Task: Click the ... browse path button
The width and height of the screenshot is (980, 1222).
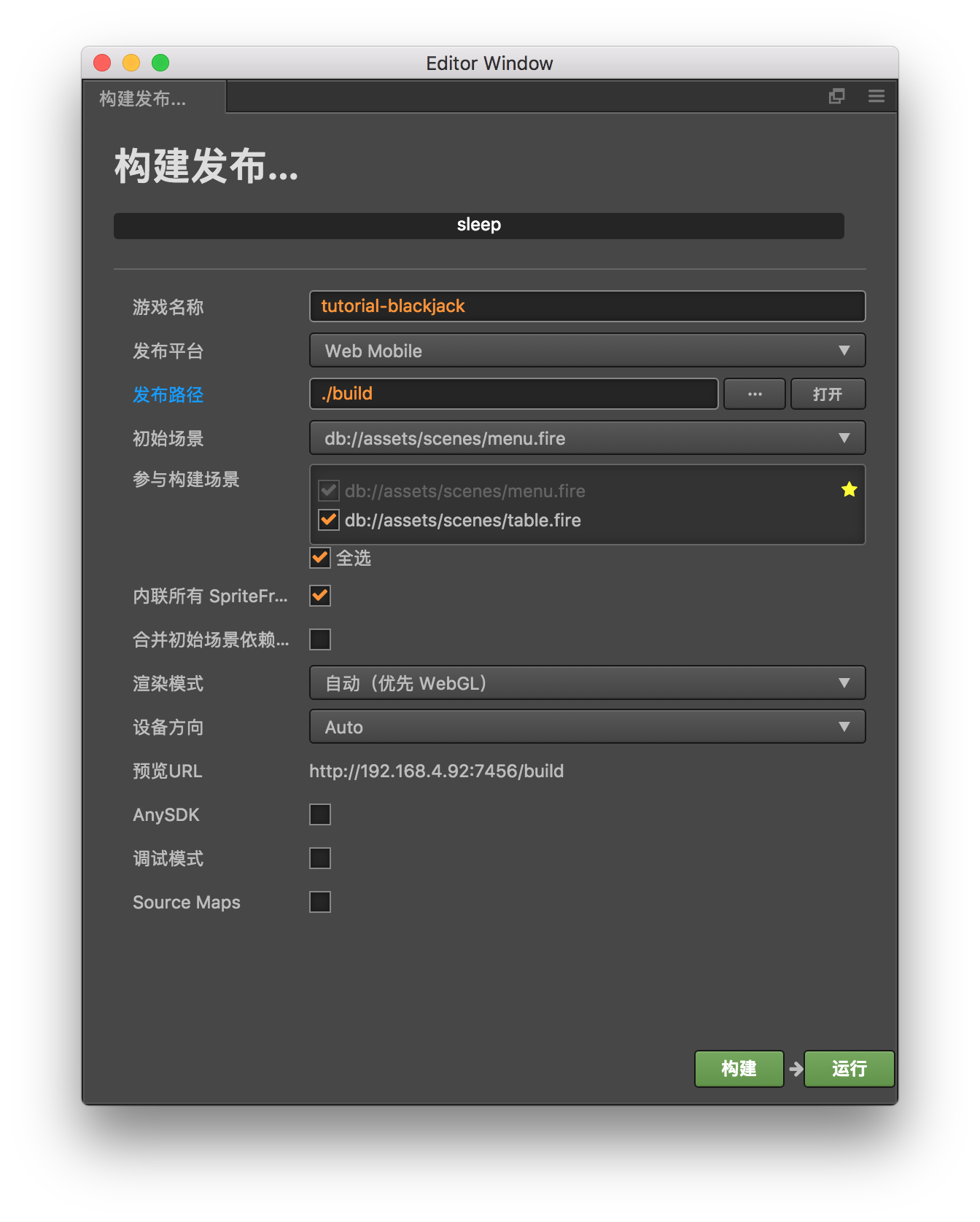Action: tap(755, 394)
